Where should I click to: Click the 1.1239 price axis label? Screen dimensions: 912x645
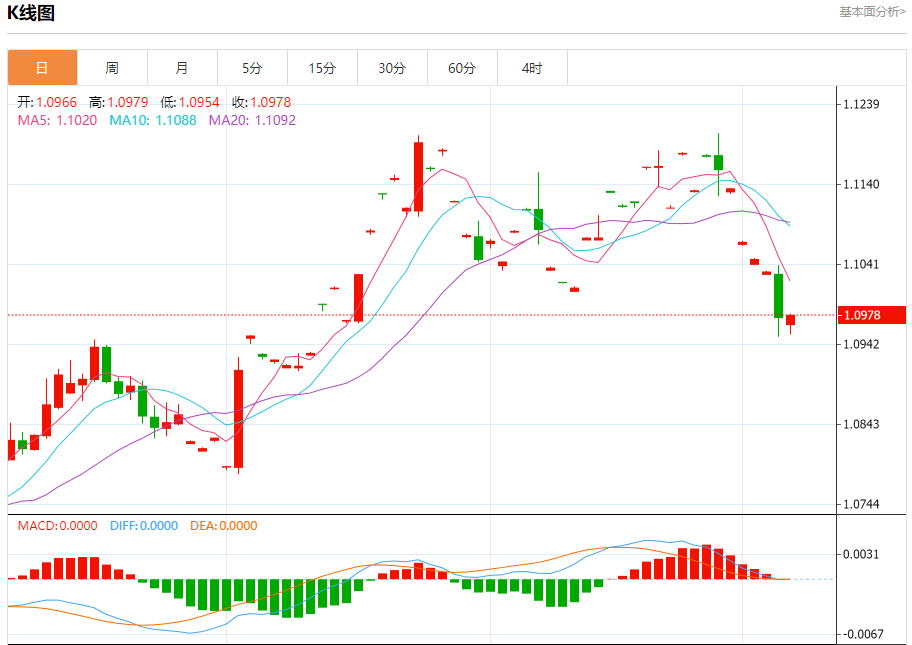point(861,104)
